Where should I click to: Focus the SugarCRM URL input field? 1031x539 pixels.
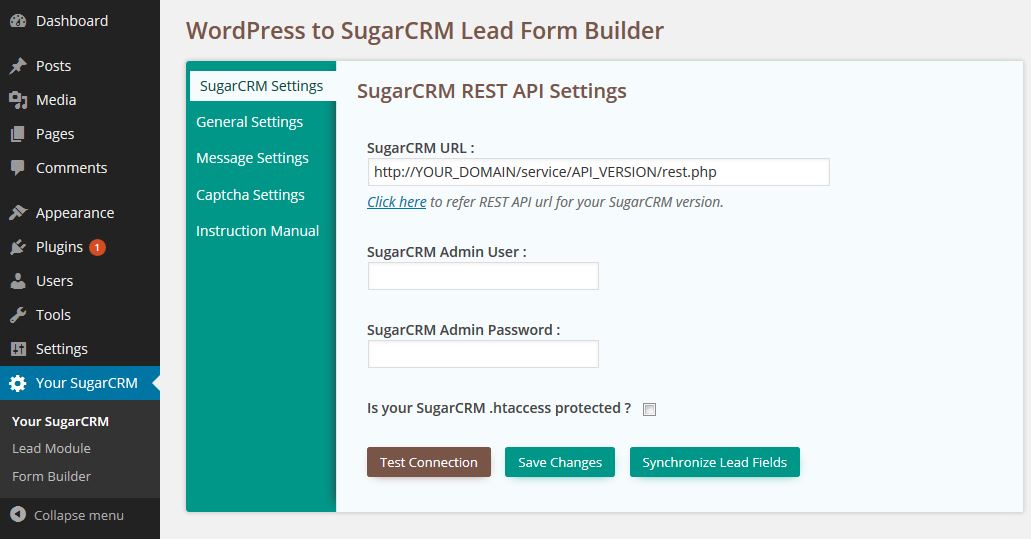coord(598,172)
